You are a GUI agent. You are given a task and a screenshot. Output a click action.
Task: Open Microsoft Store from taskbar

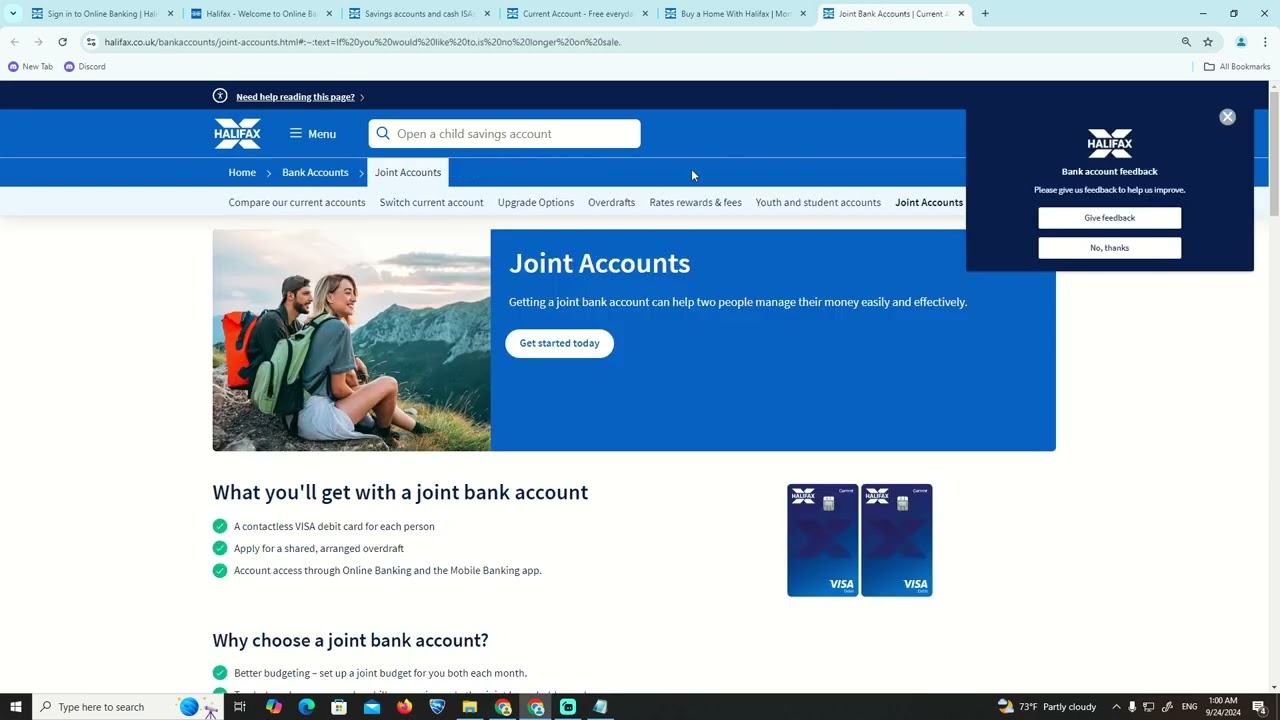pyautogui.click(x=339, y=707)
